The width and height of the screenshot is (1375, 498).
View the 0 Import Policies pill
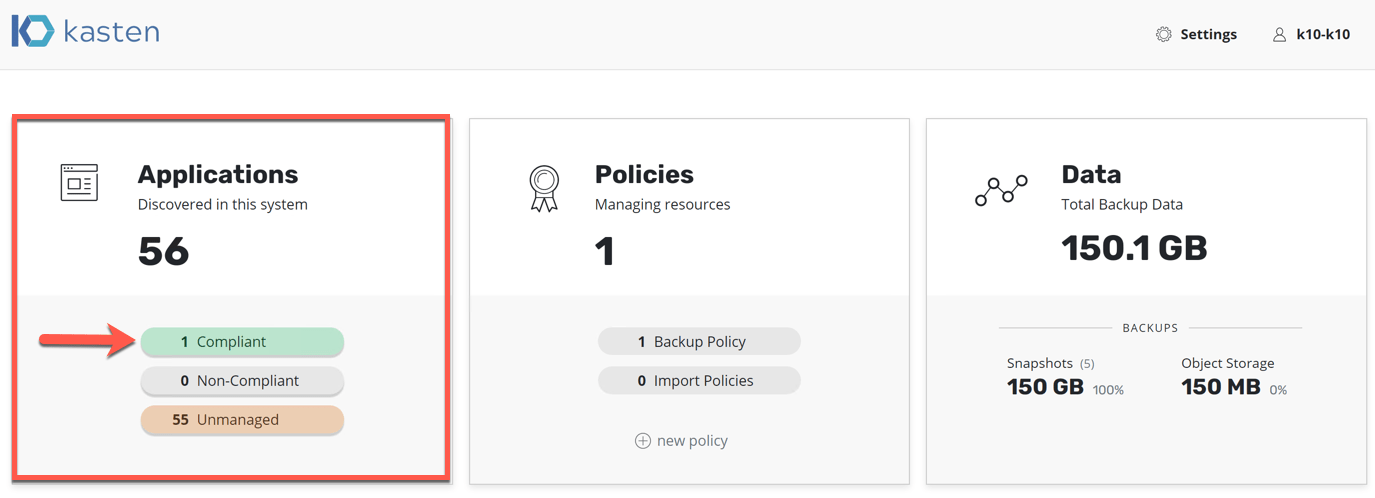click(699, 381)
